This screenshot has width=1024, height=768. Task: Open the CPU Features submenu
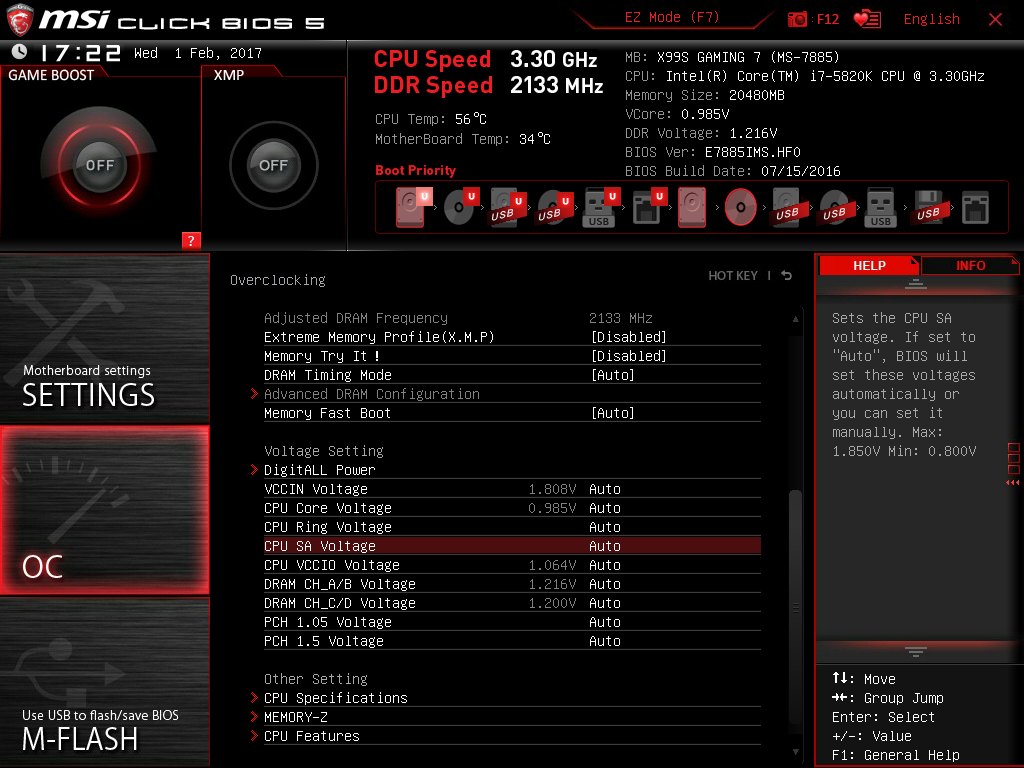311,736
